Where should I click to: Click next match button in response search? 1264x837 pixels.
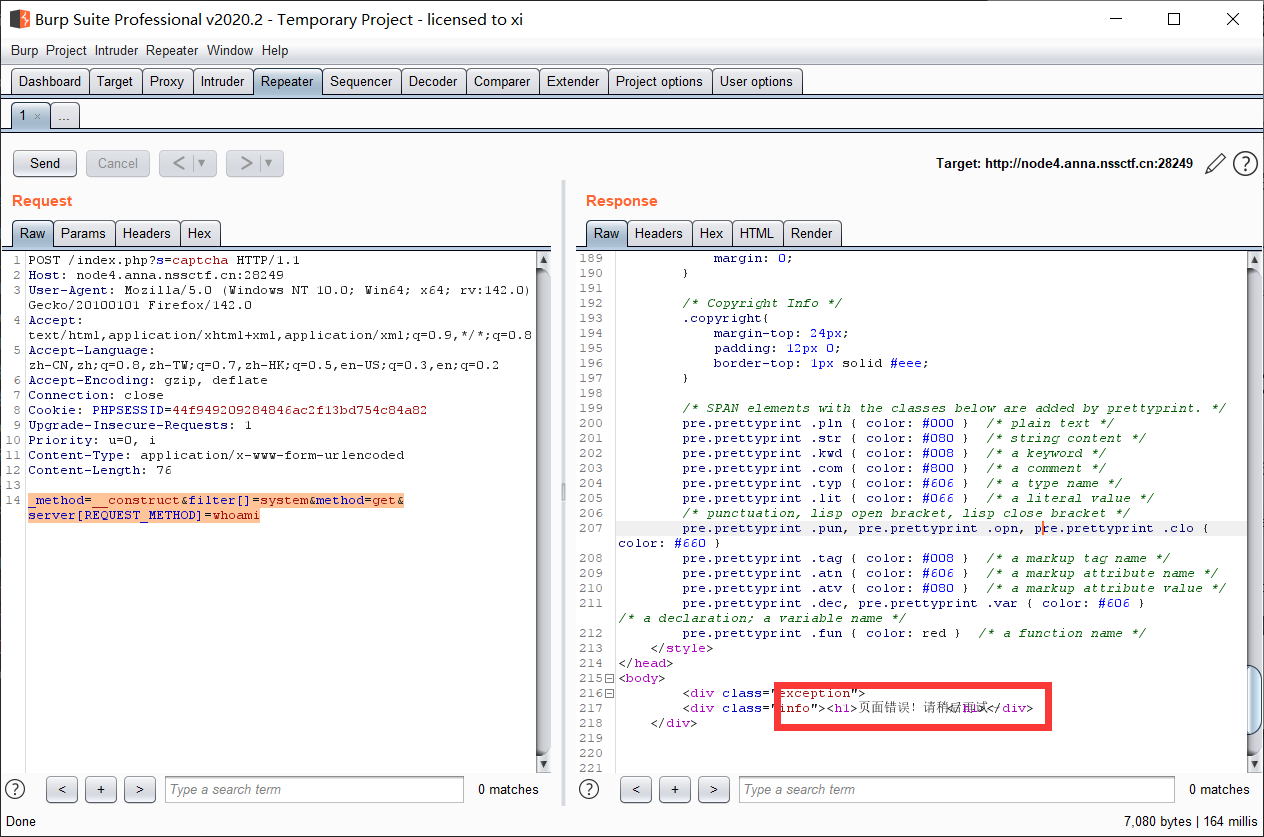tap(713, 789)
